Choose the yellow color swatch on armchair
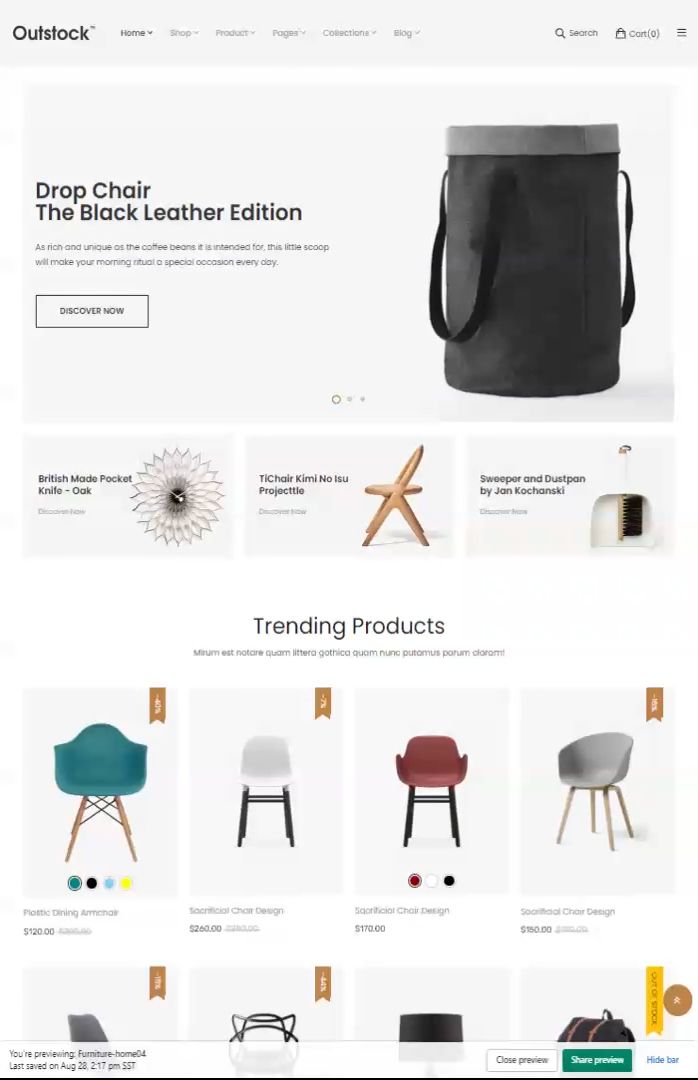Viewport: 698px width, 1080px height. 126,883
